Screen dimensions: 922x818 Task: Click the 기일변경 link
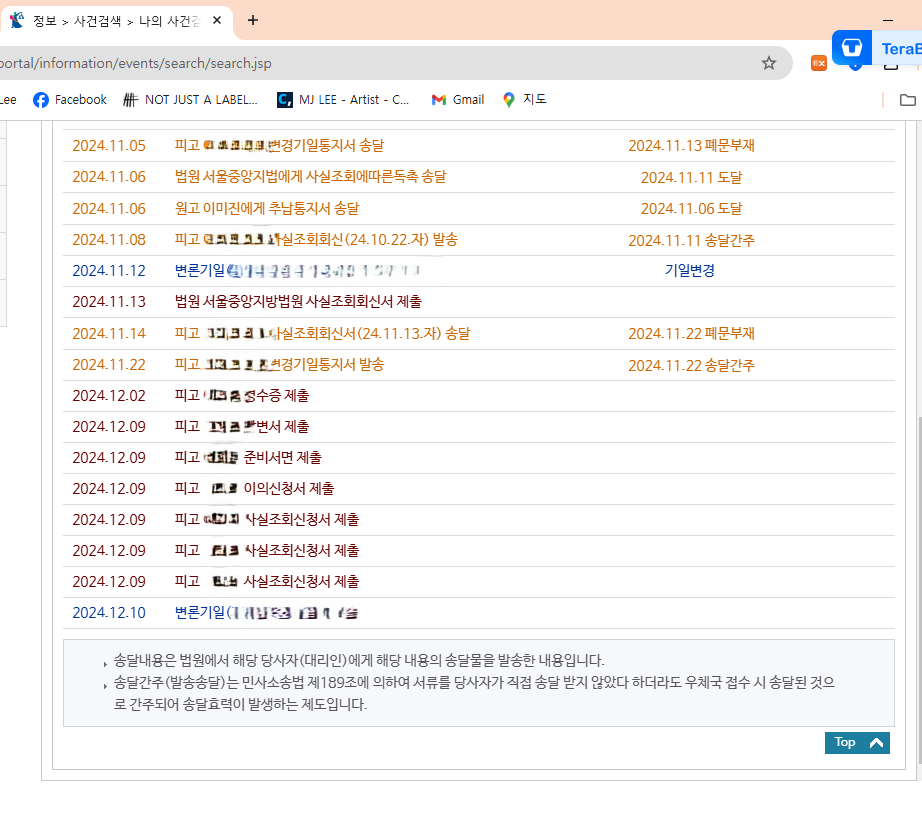pyautogui.click(x=689, y=270)
